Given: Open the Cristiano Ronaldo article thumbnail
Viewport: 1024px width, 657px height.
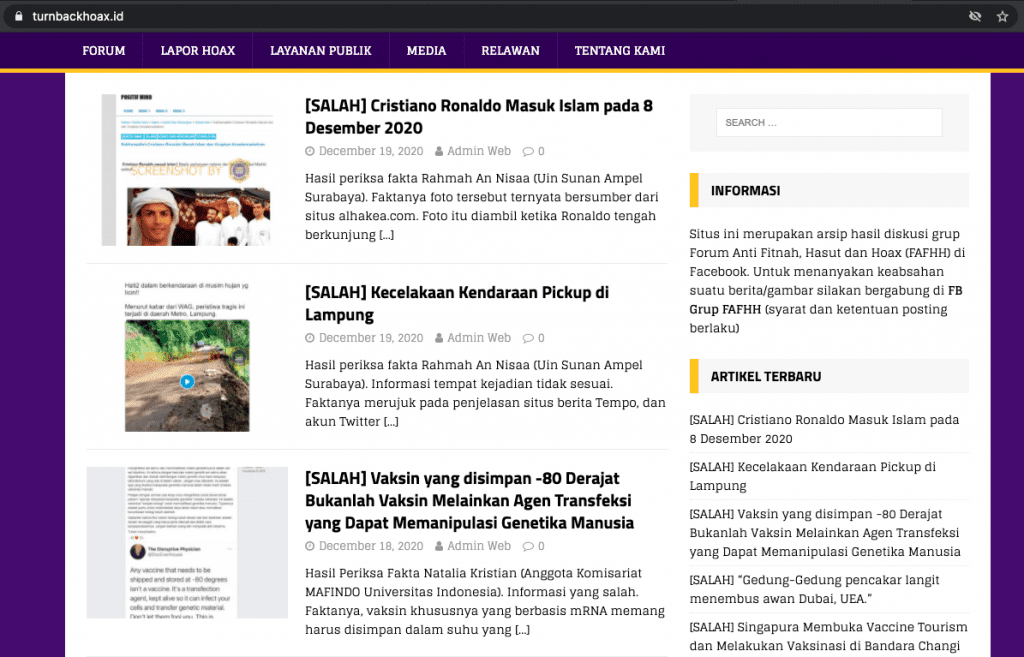Looking at the screenshot, I should tap(187, 170).
